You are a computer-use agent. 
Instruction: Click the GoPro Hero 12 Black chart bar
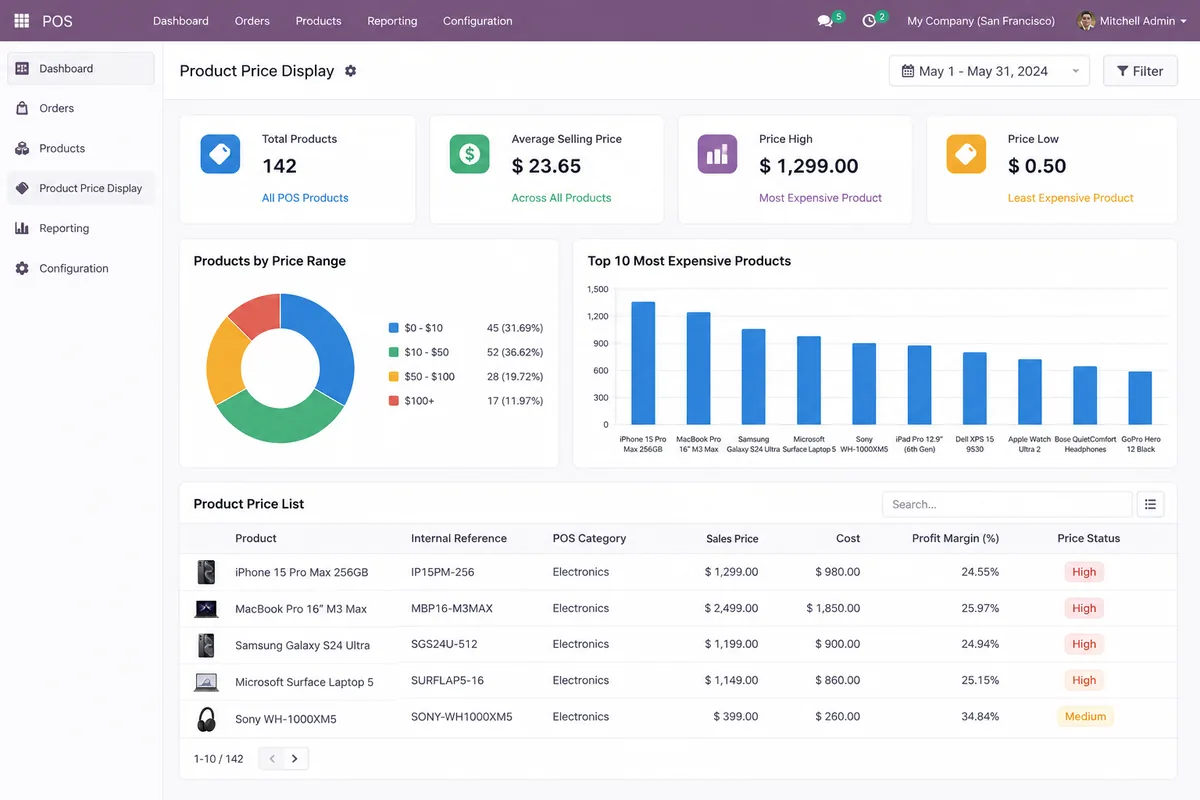1140,398
